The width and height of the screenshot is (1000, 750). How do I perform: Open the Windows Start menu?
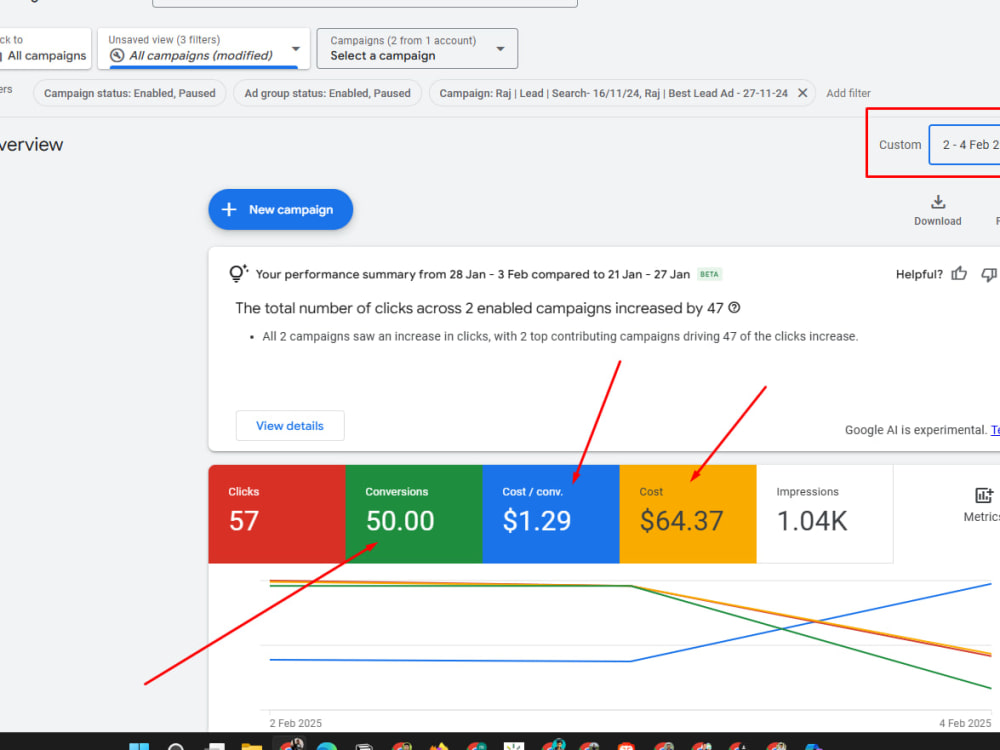click(139, 747)
